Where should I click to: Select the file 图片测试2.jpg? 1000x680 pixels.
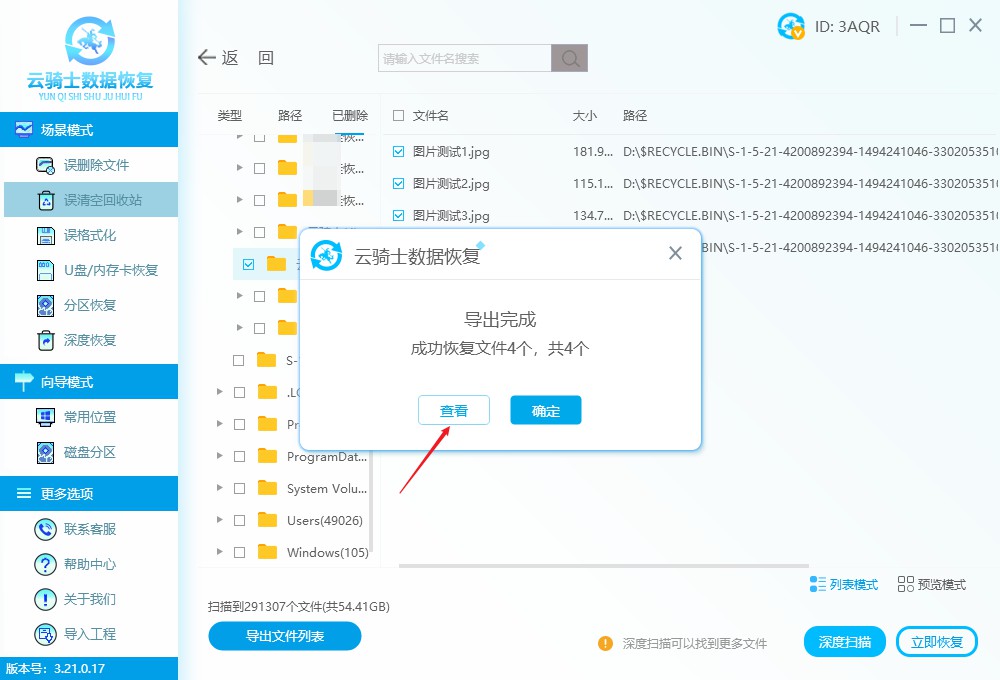(x=452, y=184)
